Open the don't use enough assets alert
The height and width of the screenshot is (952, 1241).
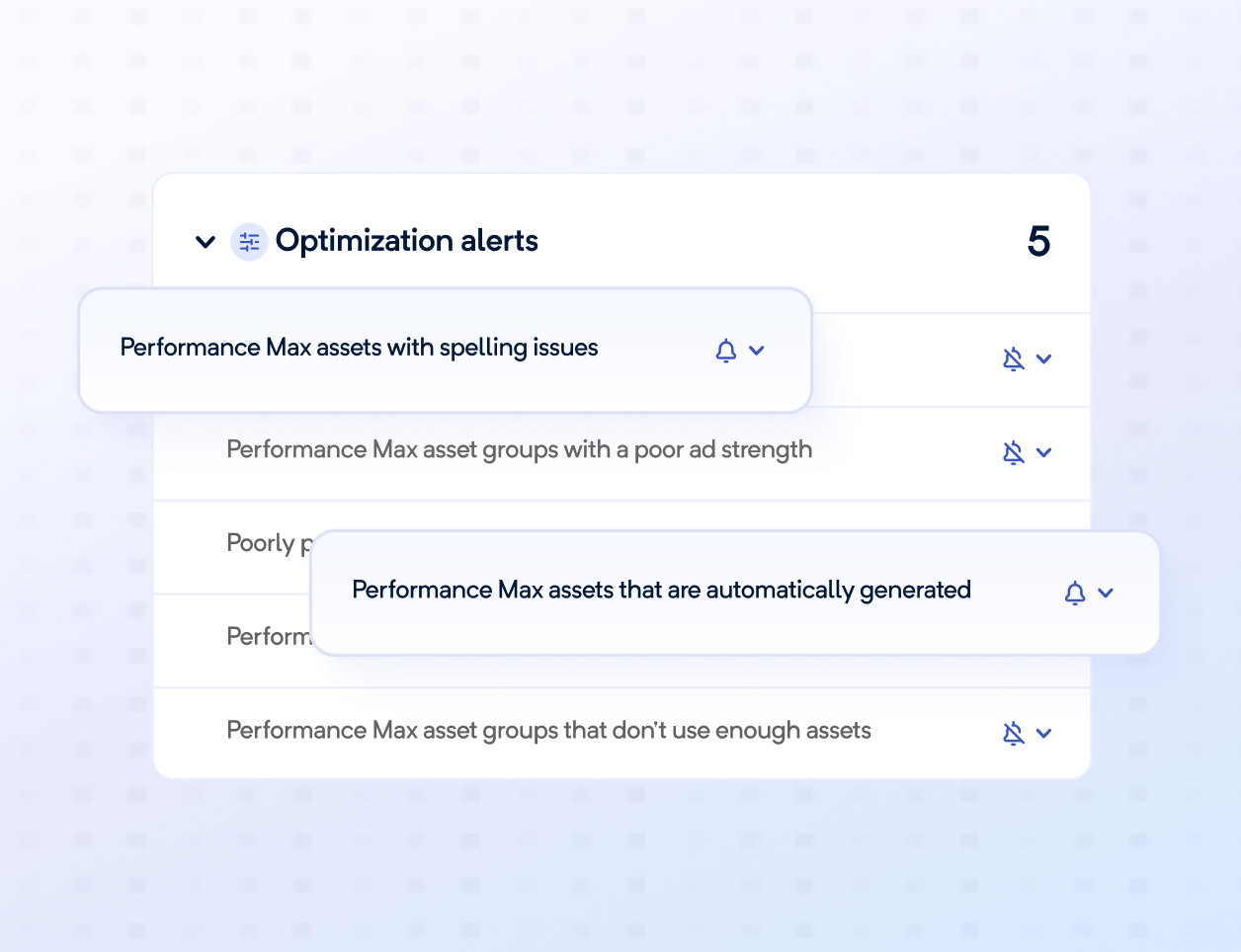(548, 731)
